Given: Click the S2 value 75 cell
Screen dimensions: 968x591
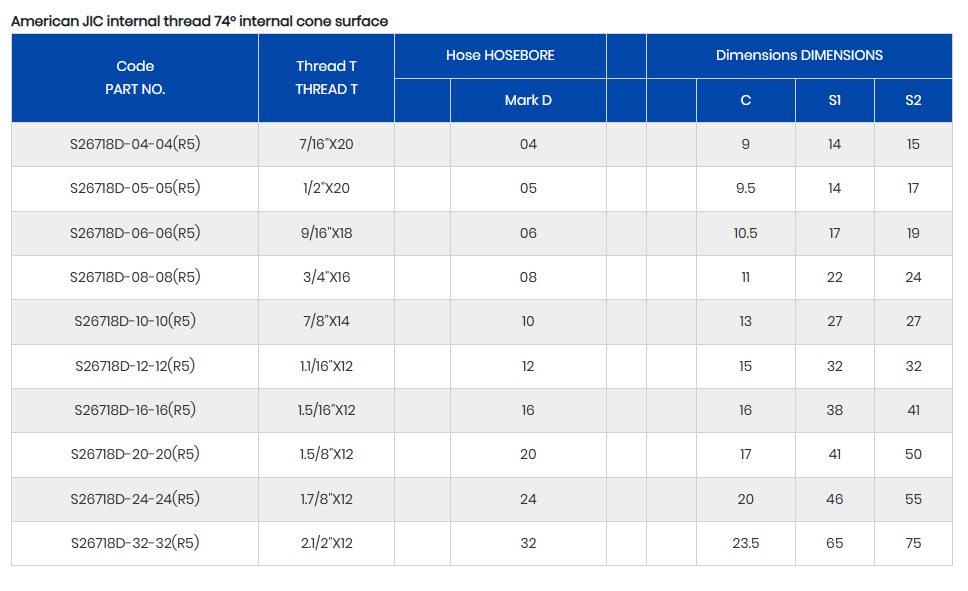Looking at the screenshot, I should 913,543.
